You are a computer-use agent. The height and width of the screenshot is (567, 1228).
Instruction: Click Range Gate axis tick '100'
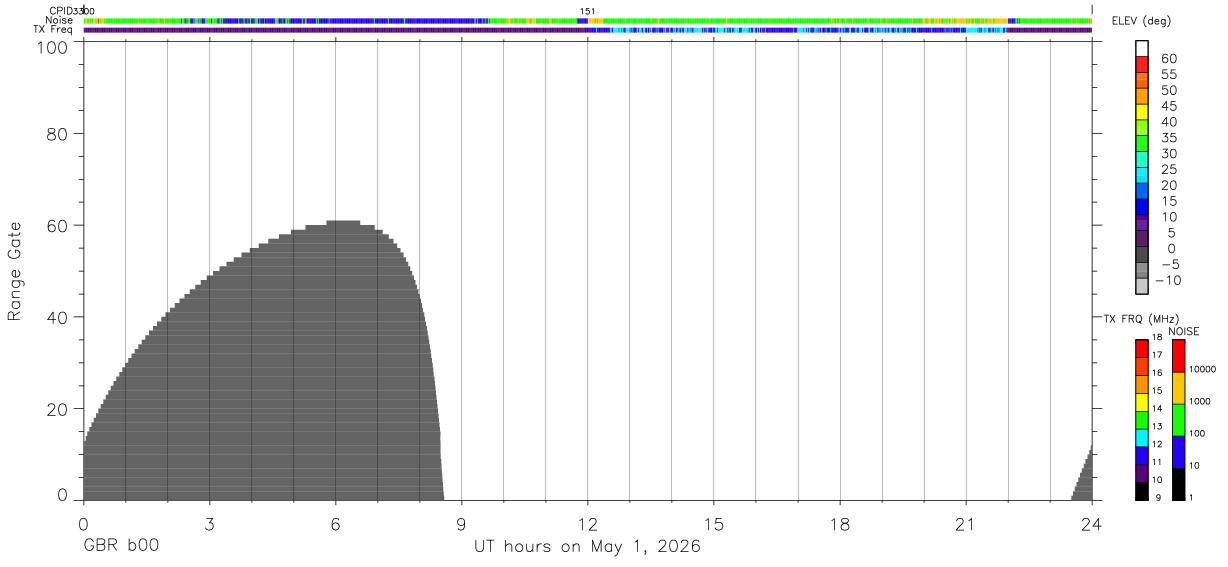tap(52, 46)
